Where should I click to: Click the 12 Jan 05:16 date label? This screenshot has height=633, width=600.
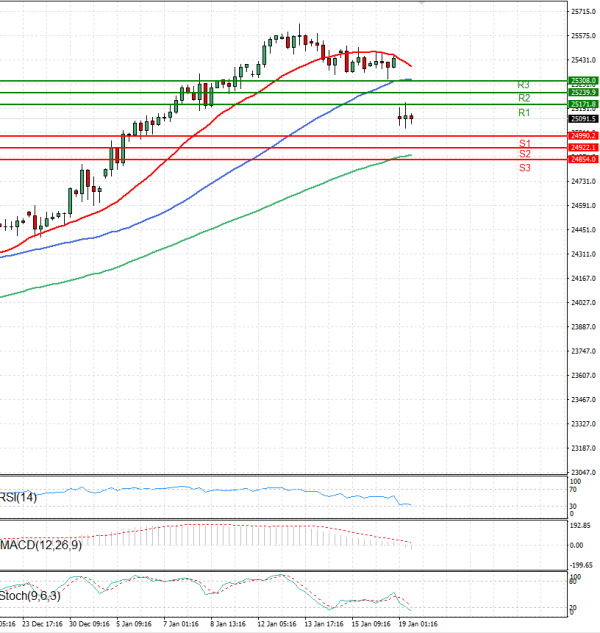(x=277, y=623)
